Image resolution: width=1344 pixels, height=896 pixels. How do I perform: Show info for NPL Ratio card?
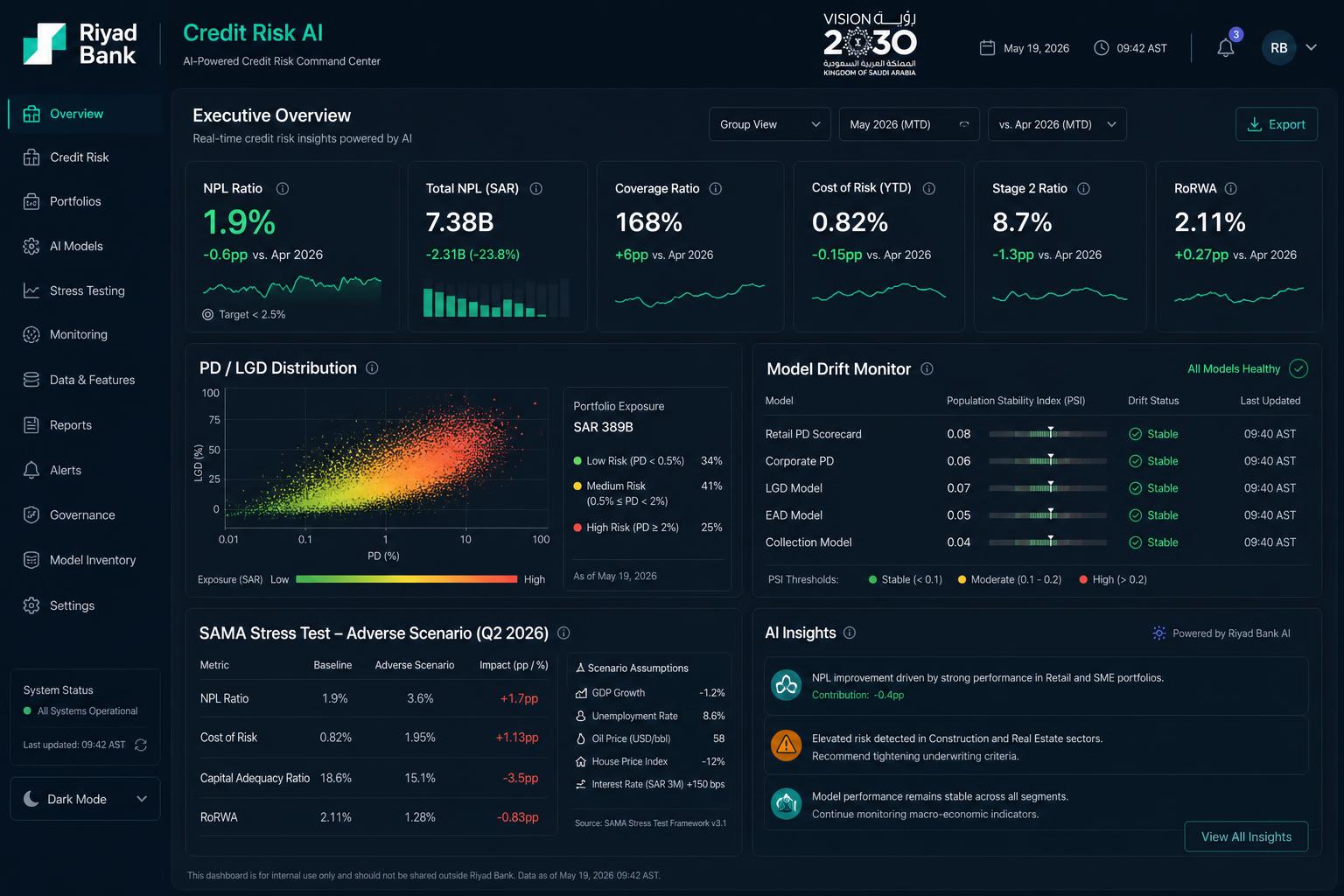point(283,188)
